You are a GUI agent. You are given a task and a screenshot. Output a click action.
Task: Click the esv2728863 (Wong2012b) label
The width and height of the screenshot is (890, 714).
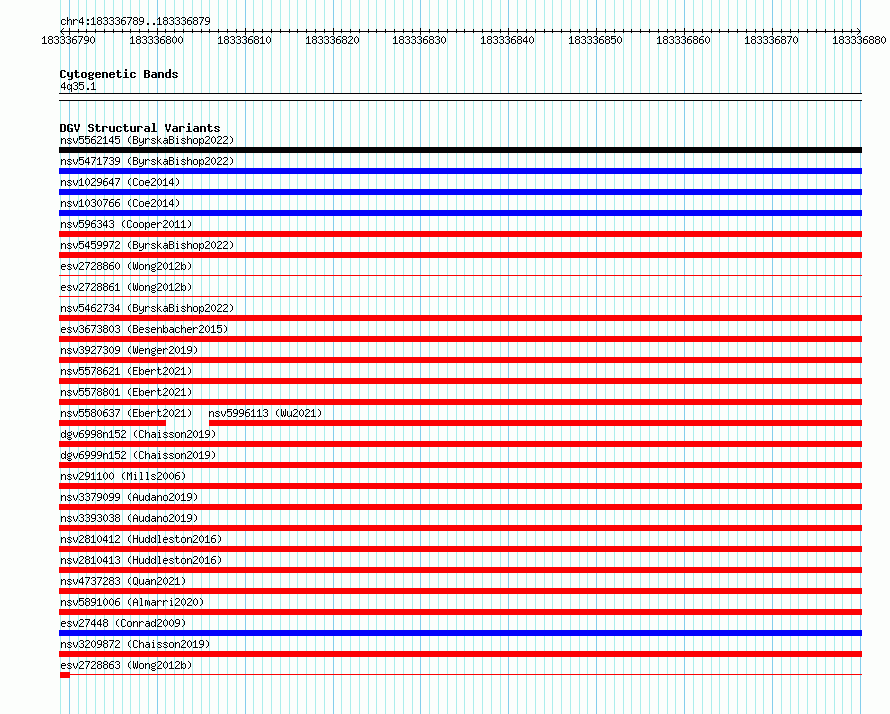(126, 665)
